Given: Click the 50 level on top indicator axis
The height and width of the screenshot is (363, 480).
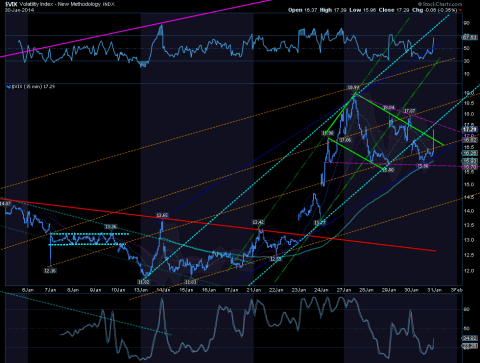Looking at the screenshot, I should pos(467,48).
